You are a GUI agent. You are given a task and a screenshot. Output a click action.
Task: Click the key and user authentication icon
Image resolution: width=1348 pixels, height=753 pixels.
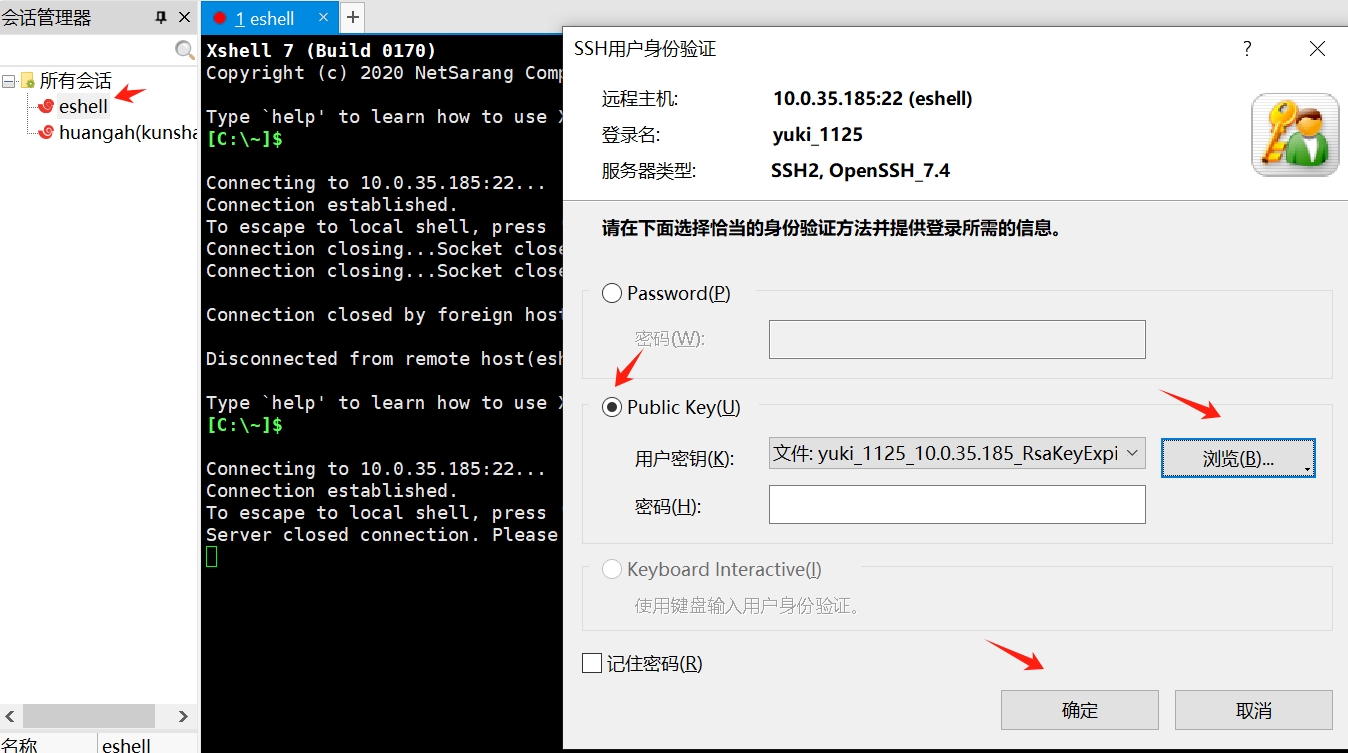(x=1295, y=135)
